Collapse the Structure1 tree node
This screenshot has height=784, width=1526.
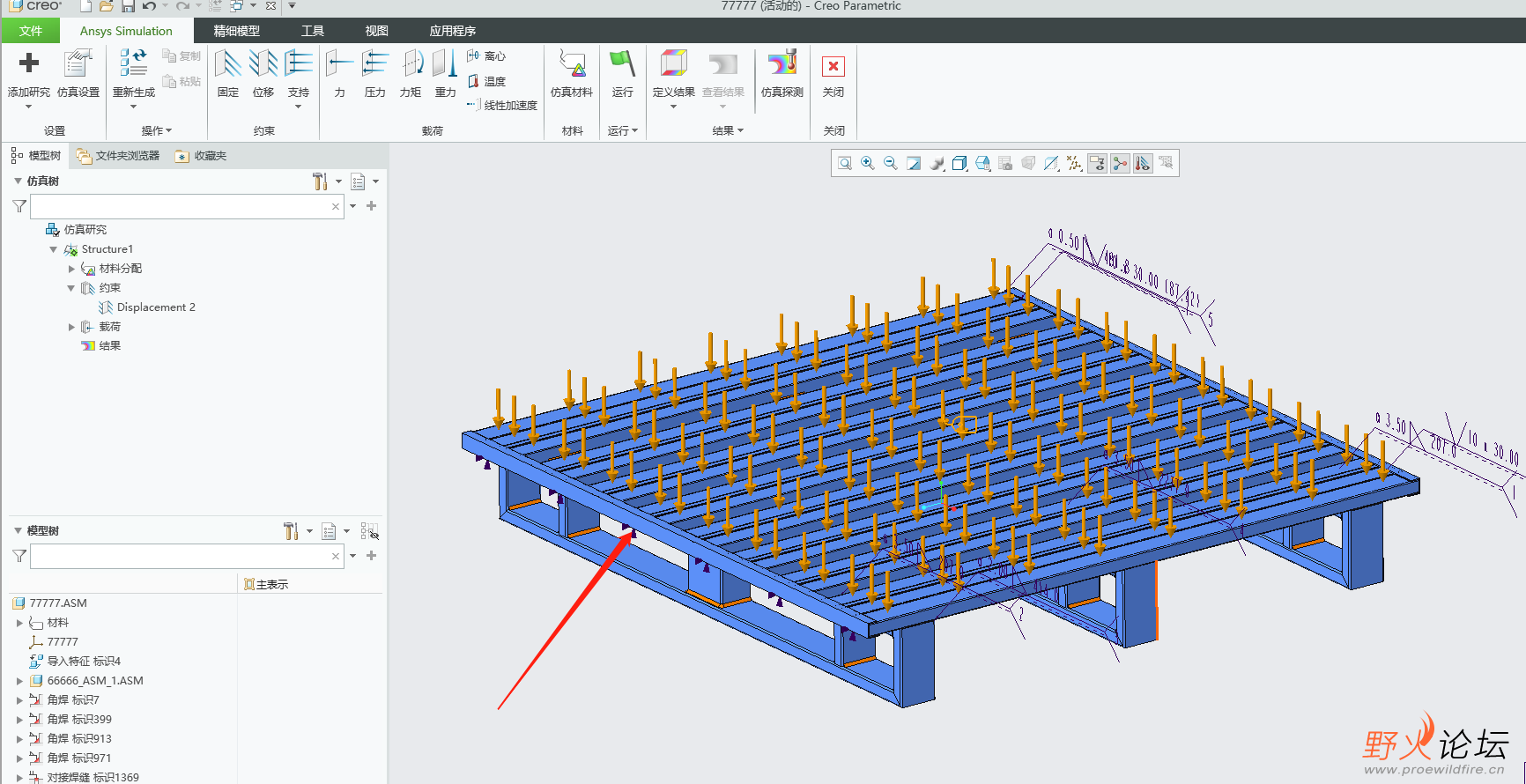tap(54, 249)
